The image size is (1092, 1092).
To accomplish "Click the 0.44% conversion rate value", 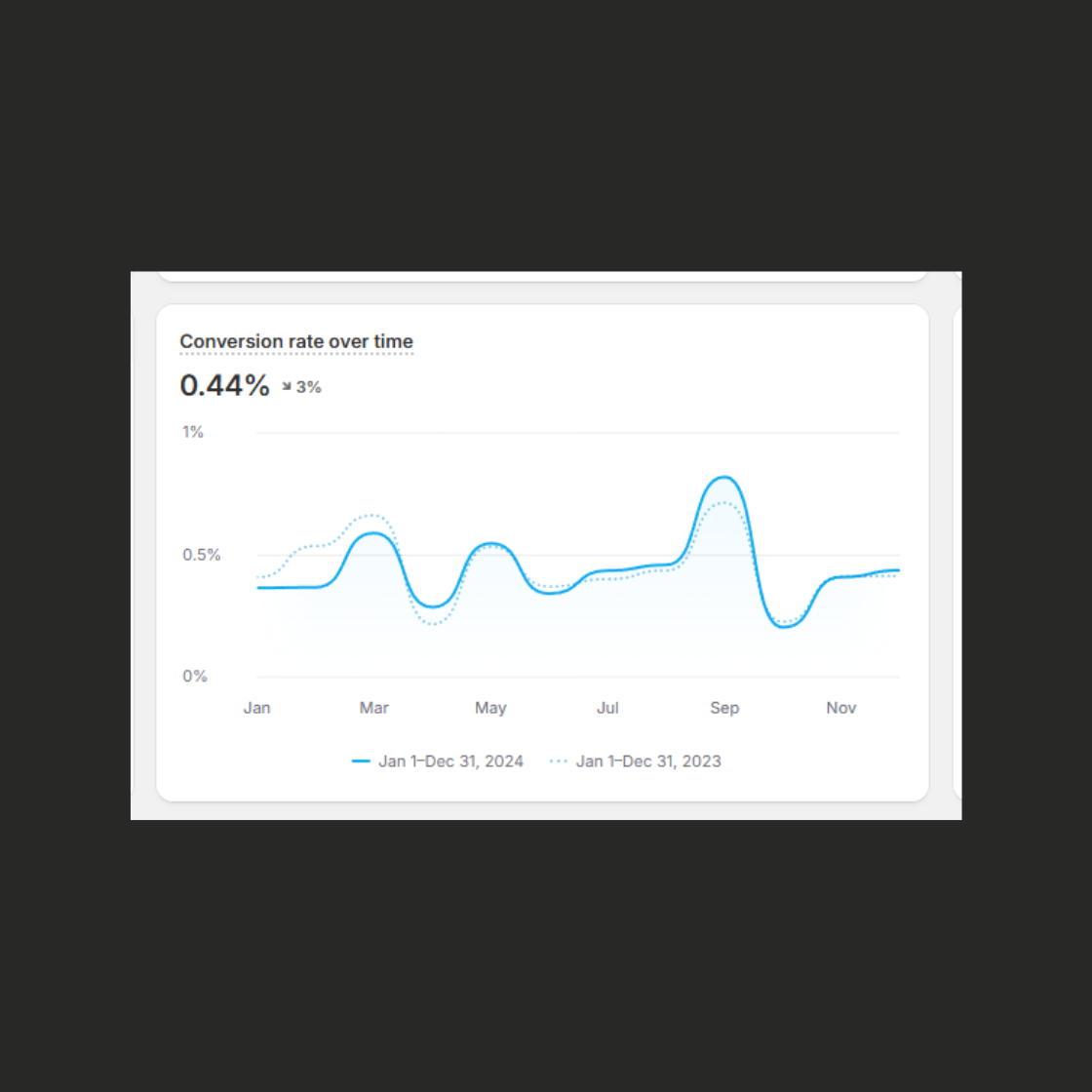I will pos(224,385).
